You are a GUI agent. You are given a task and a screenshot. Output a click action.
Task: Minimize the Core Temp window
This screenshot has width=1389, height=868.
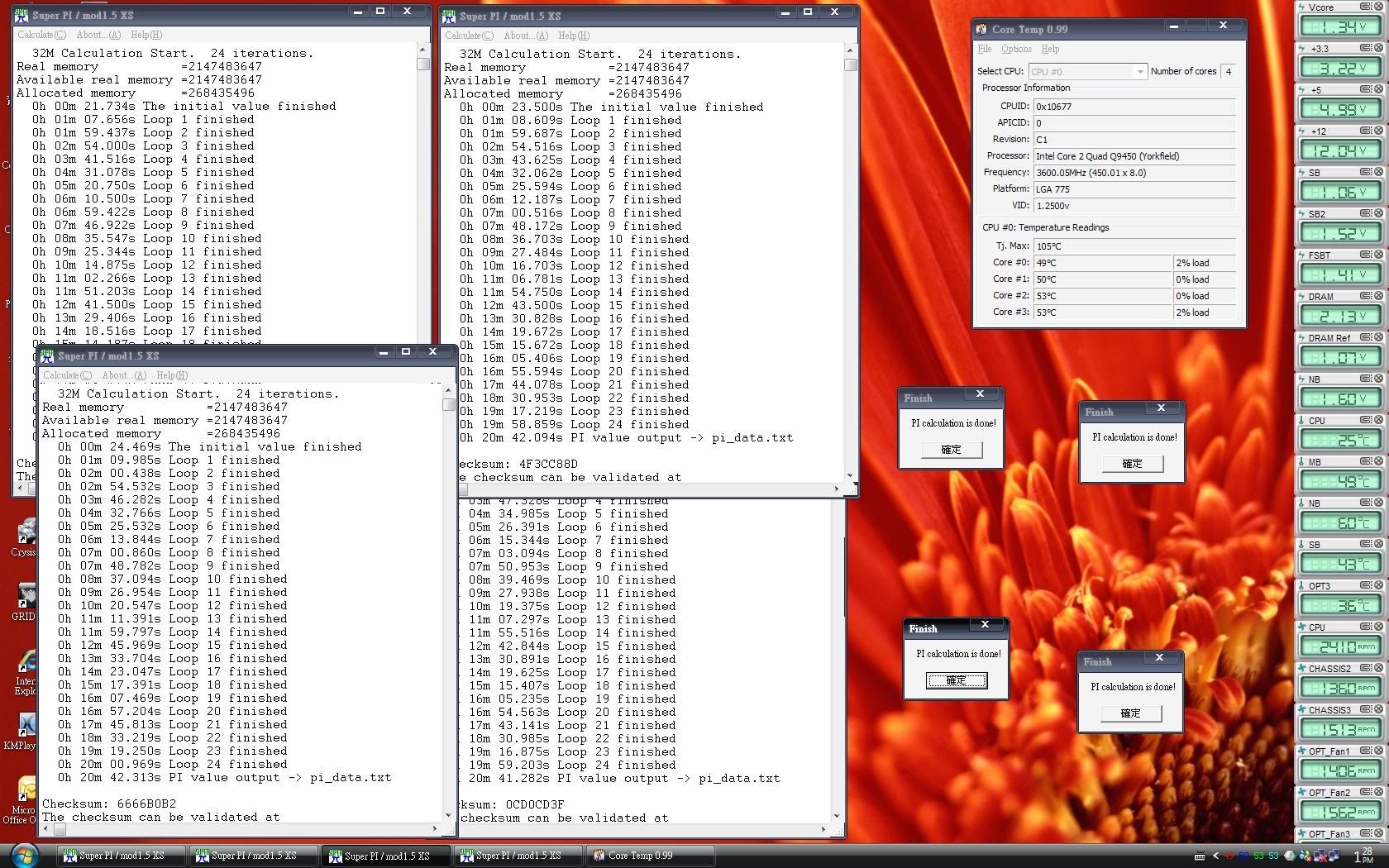1174,26
